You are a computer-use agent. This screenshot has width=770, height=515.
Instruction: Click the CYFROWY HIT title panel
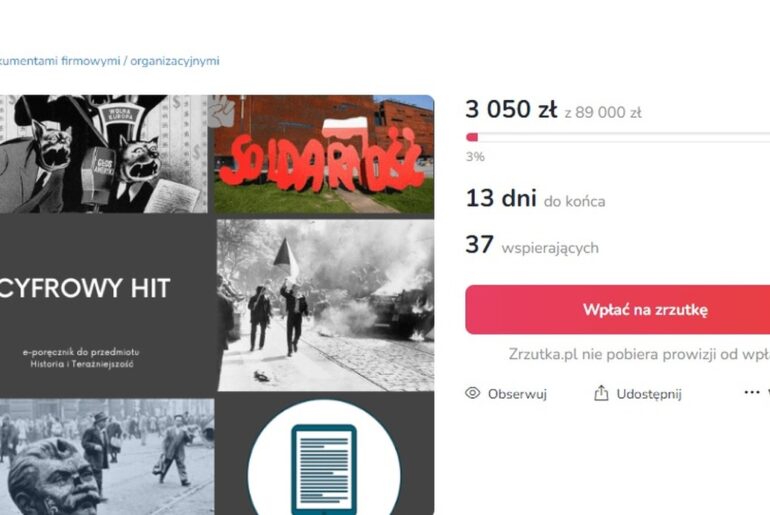(85, 288)
